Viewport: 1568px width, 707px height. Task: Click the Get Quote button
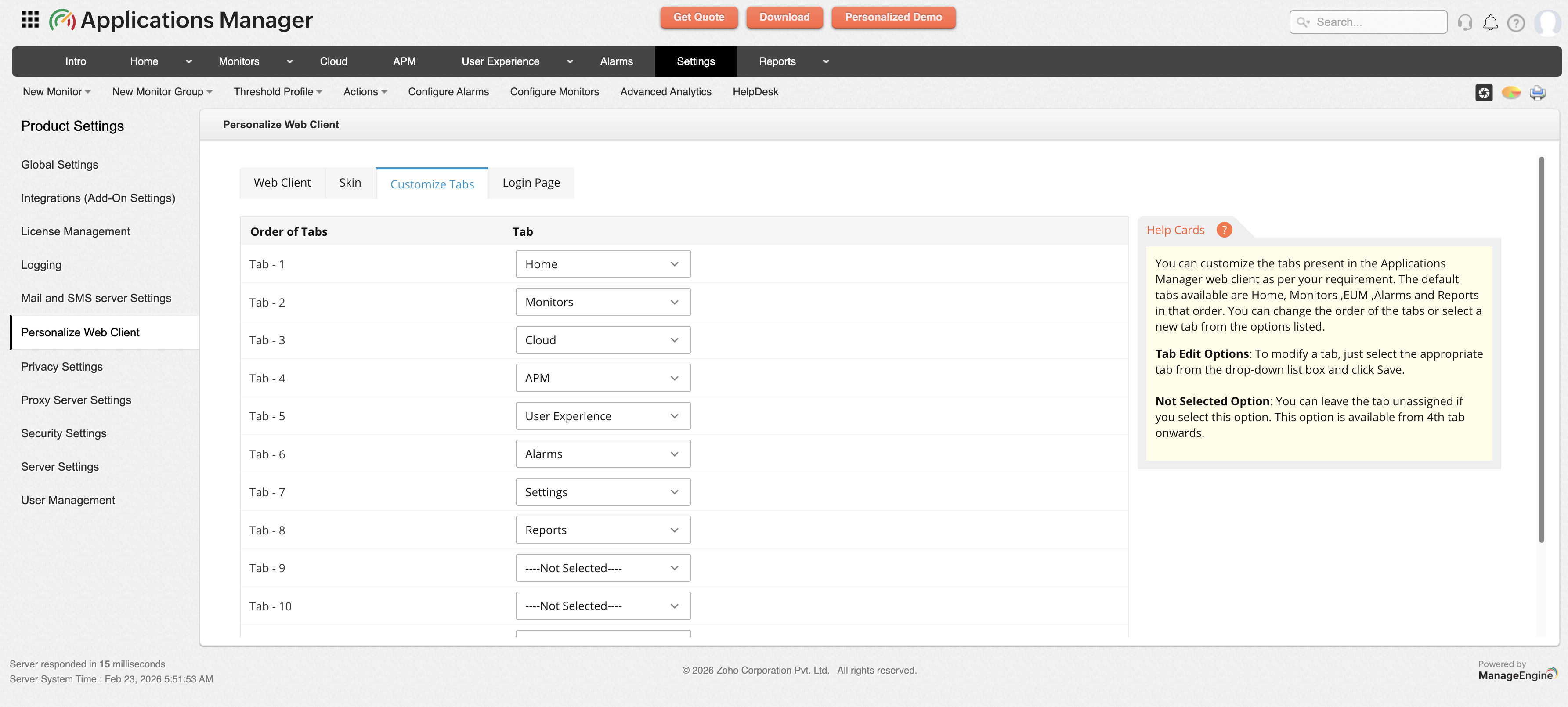(699, 17)
